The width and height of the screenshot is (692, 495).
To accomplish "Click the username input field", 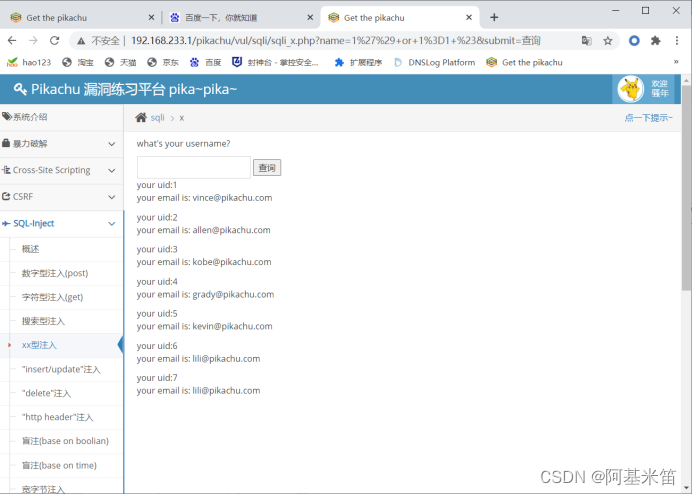I will 194,167.
